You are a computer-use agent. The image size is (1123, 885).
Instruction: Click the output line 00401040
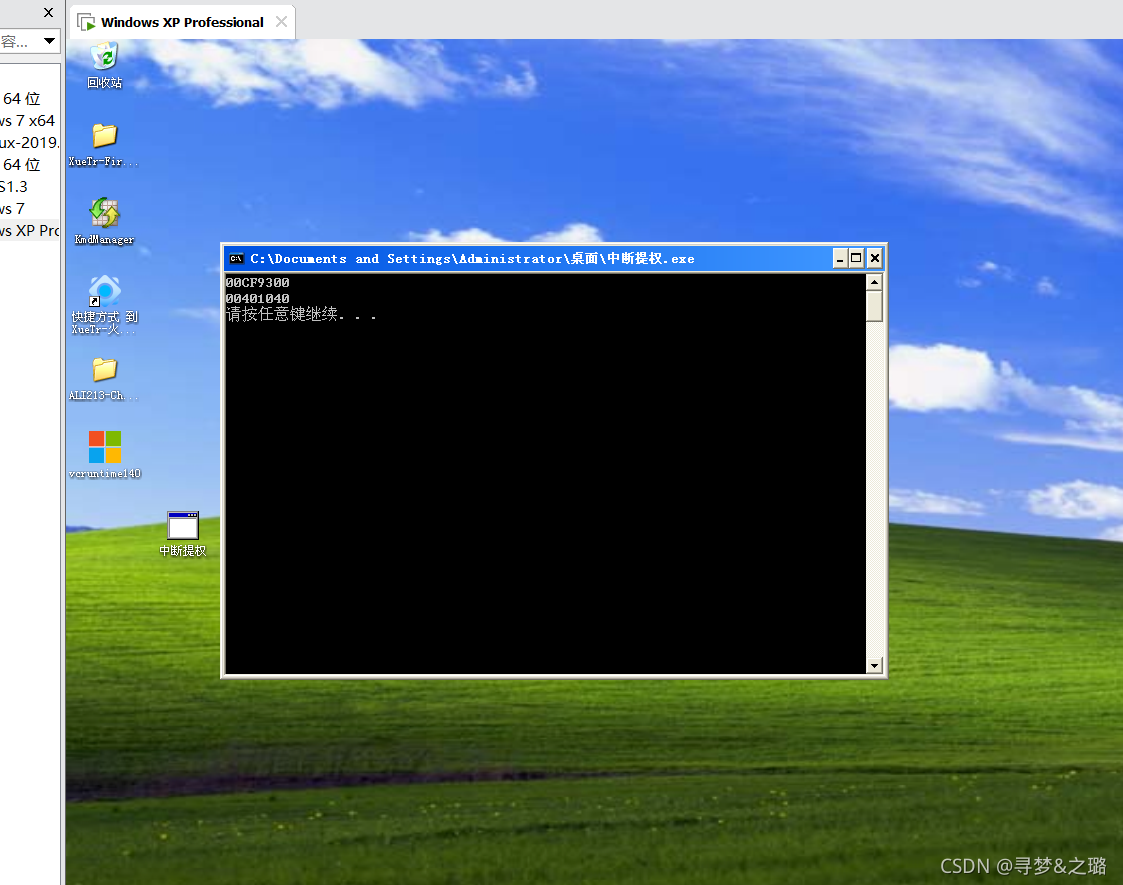[x=258, y=299]
